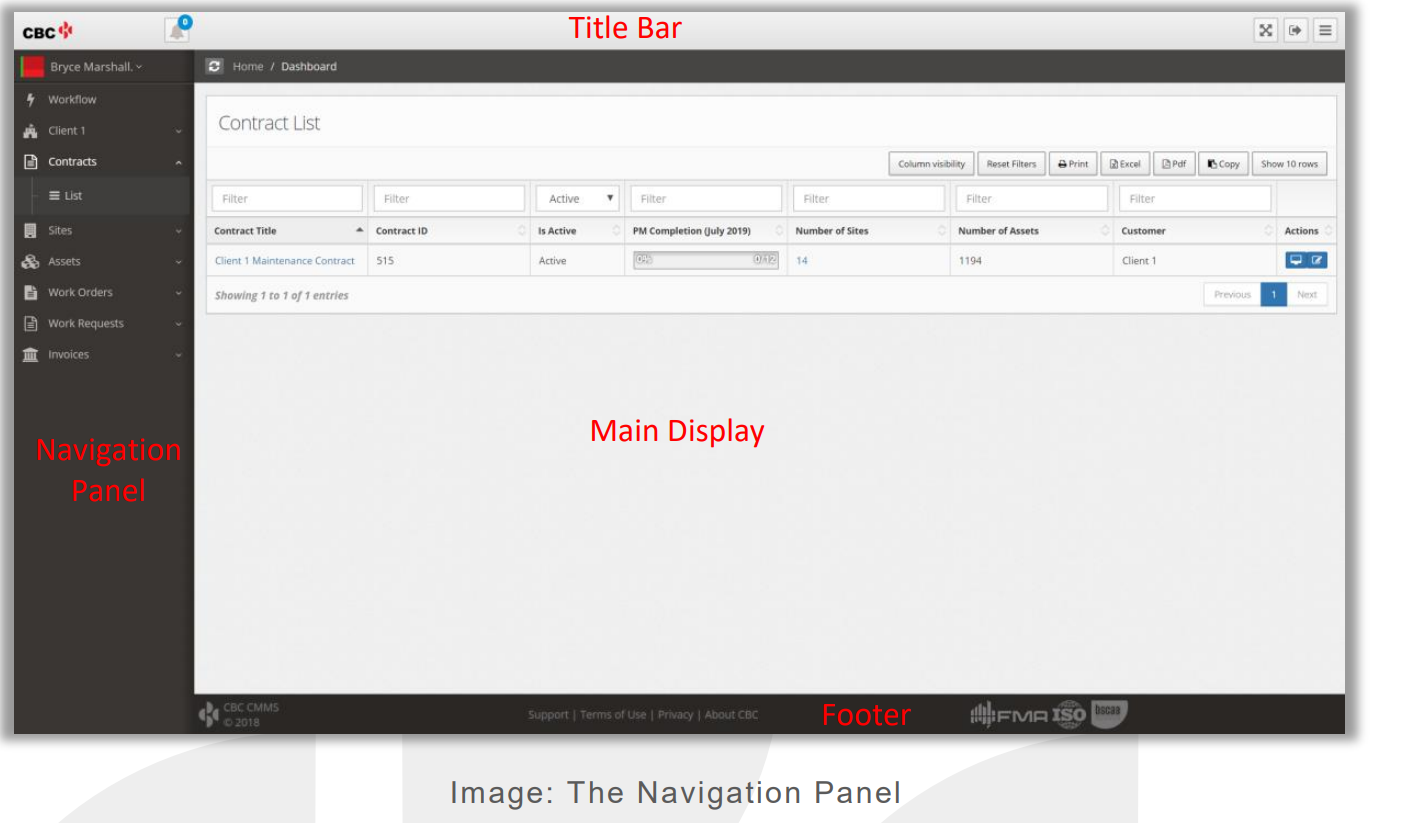Open the Show 10 rows button

(x=1289, y=164)
